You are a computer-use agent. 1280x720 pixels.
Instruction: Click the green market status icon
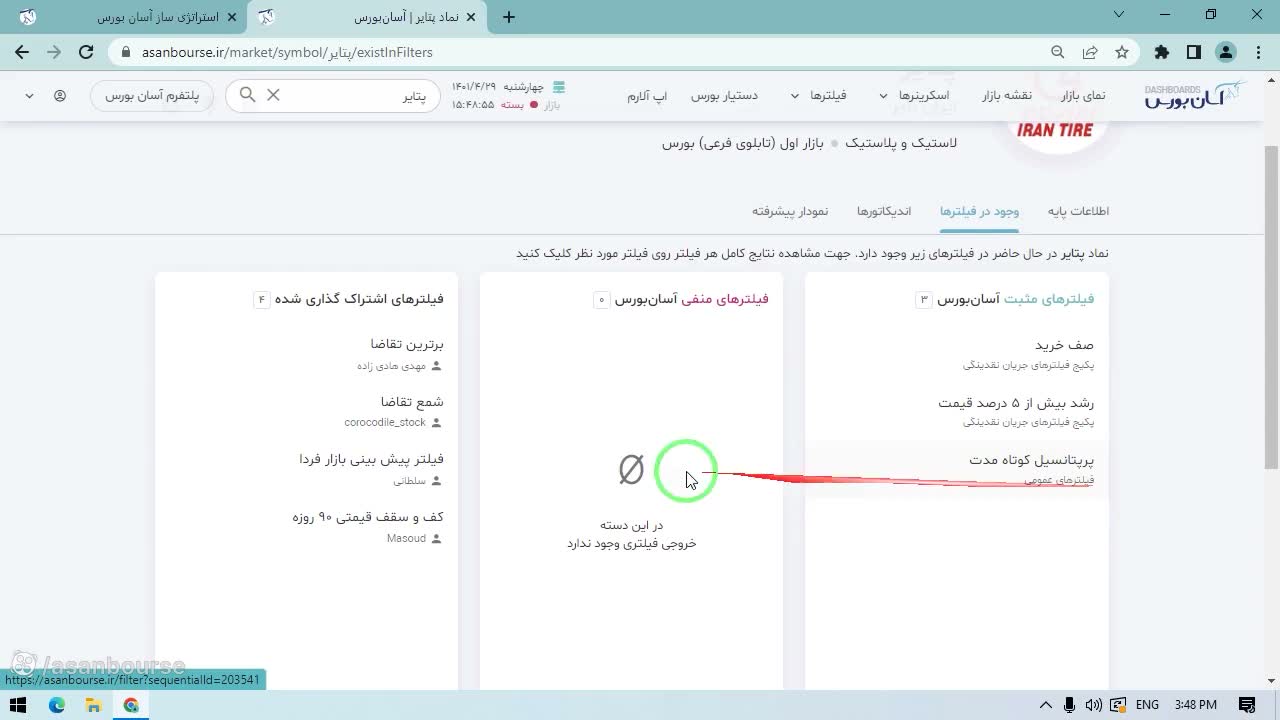559,87
